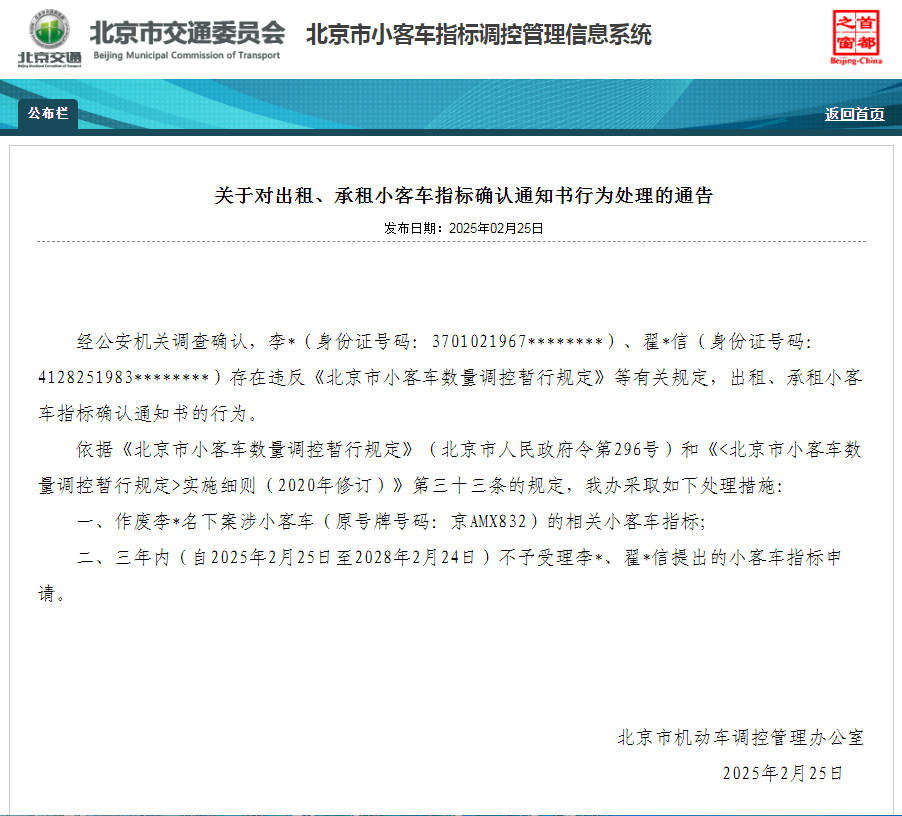Click the announcement title 关于对出租、承租小客车指标确认通知书行为处理的通告
The height and width of the screenshot is (816, 902).
click(463, 196)
